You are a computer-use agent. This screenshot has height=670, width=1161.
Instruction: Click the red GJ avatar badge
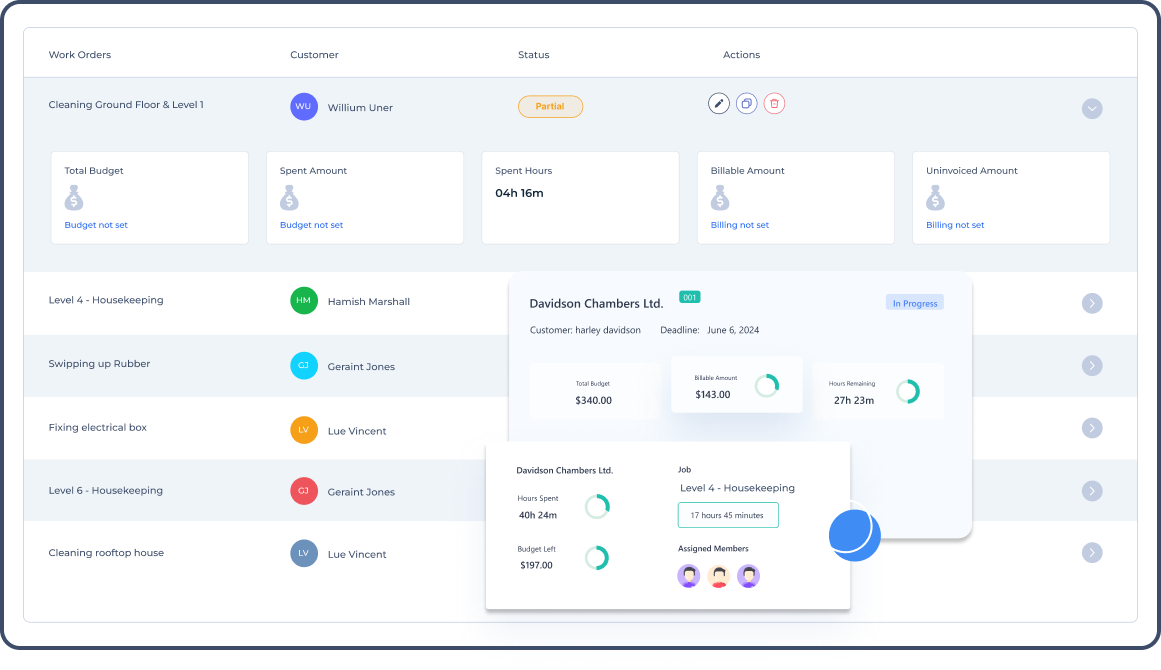tap(304, 491)
